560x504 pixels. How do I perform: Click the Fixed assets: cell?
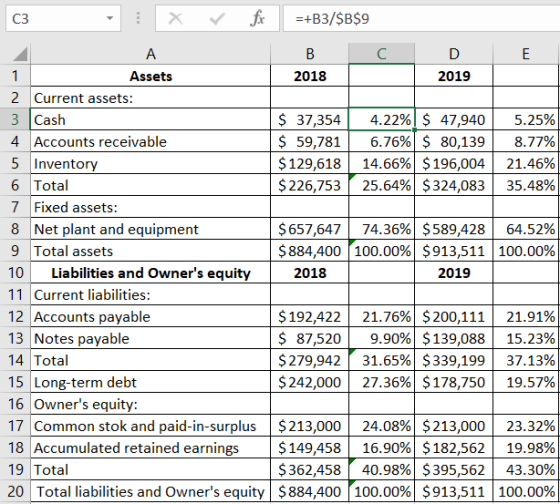pyautogui.click(x=151, y=207)
